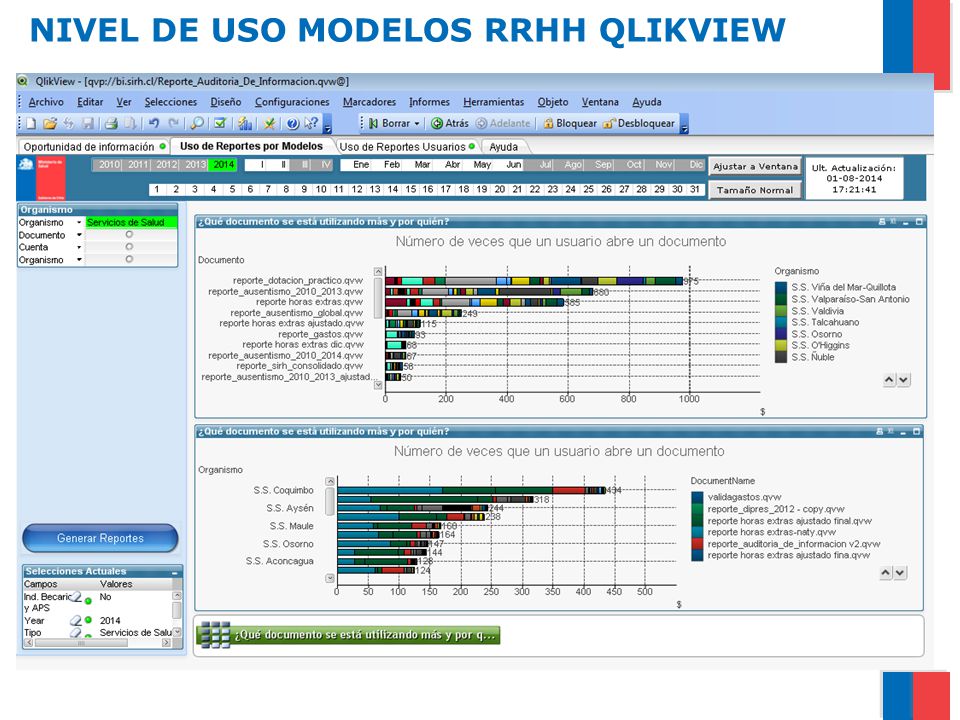
Task: Activate the What's This pointer help icon
Action: point(311,124)
